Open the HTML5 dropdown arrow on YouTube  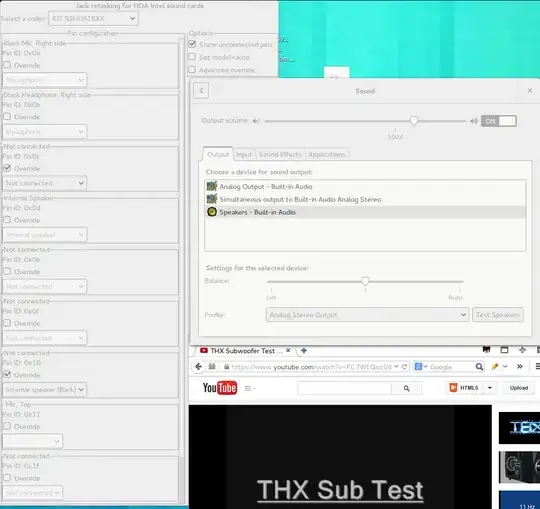[489, 388]
